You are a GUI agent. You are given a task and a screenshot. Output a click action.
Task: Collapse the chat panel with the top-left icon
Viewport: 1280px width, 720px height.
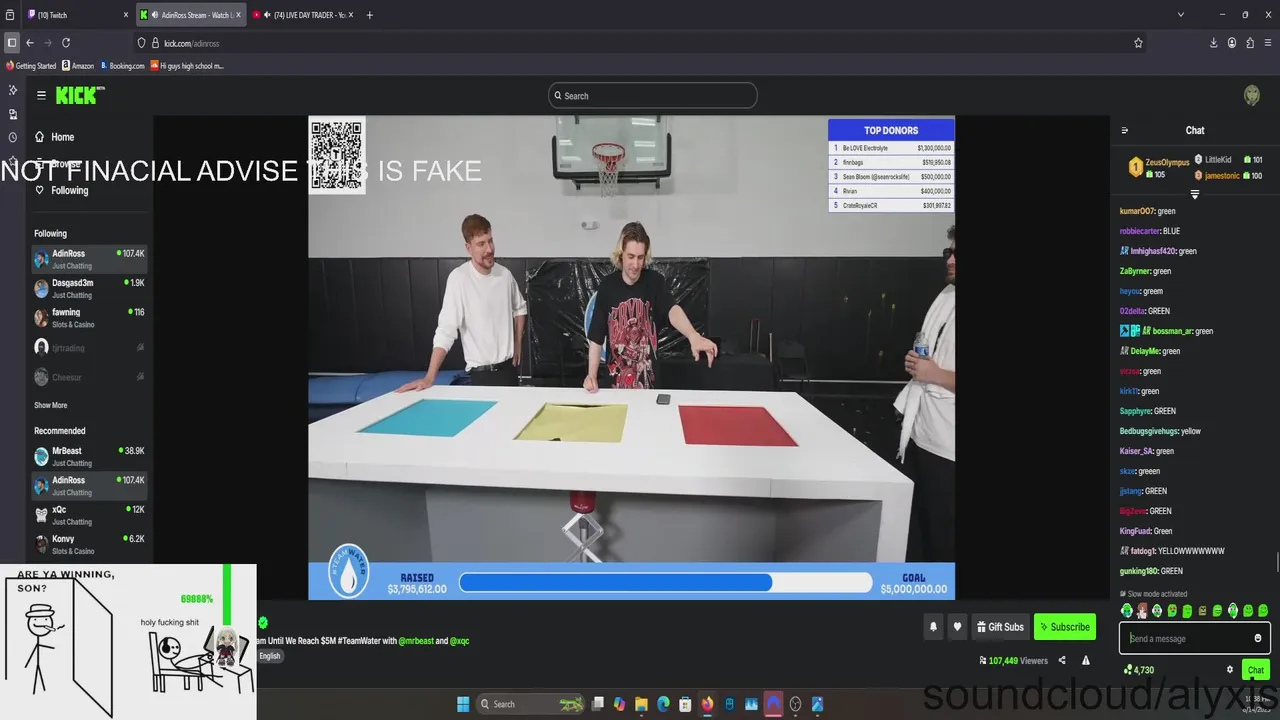[x=1124, y=130]
